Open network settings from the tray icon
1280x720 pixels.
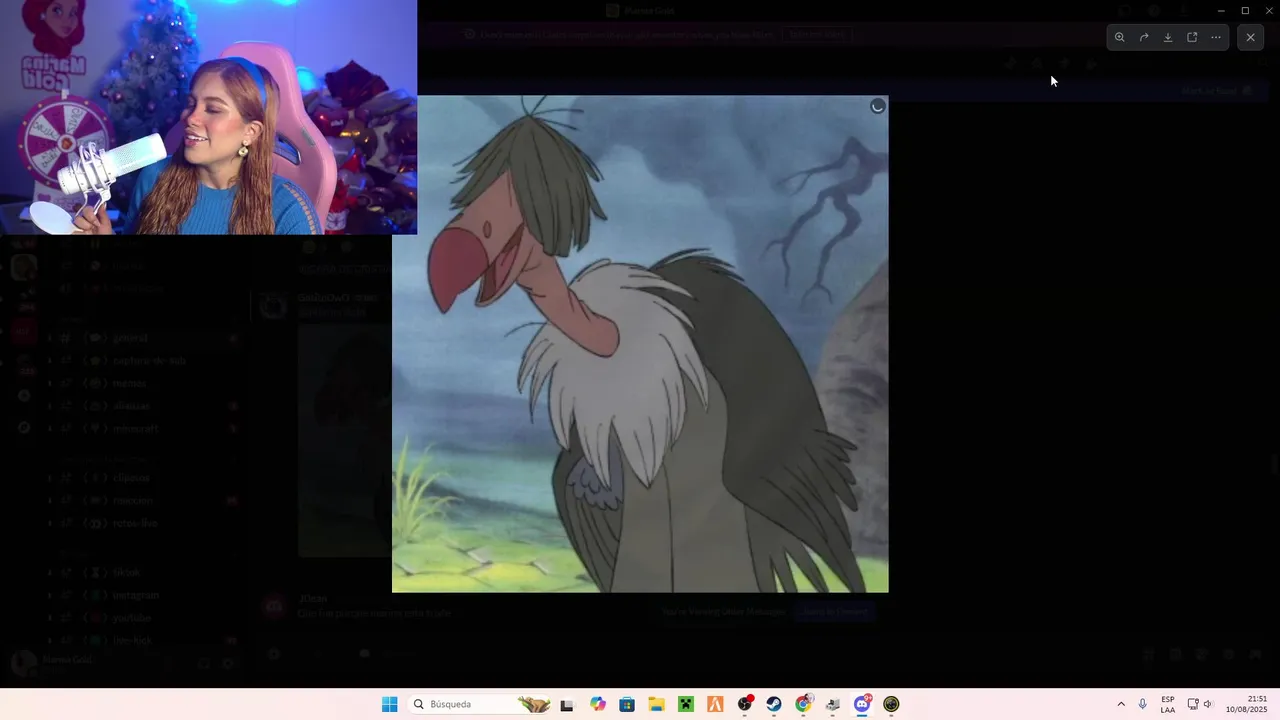(x=1193, y=704)
